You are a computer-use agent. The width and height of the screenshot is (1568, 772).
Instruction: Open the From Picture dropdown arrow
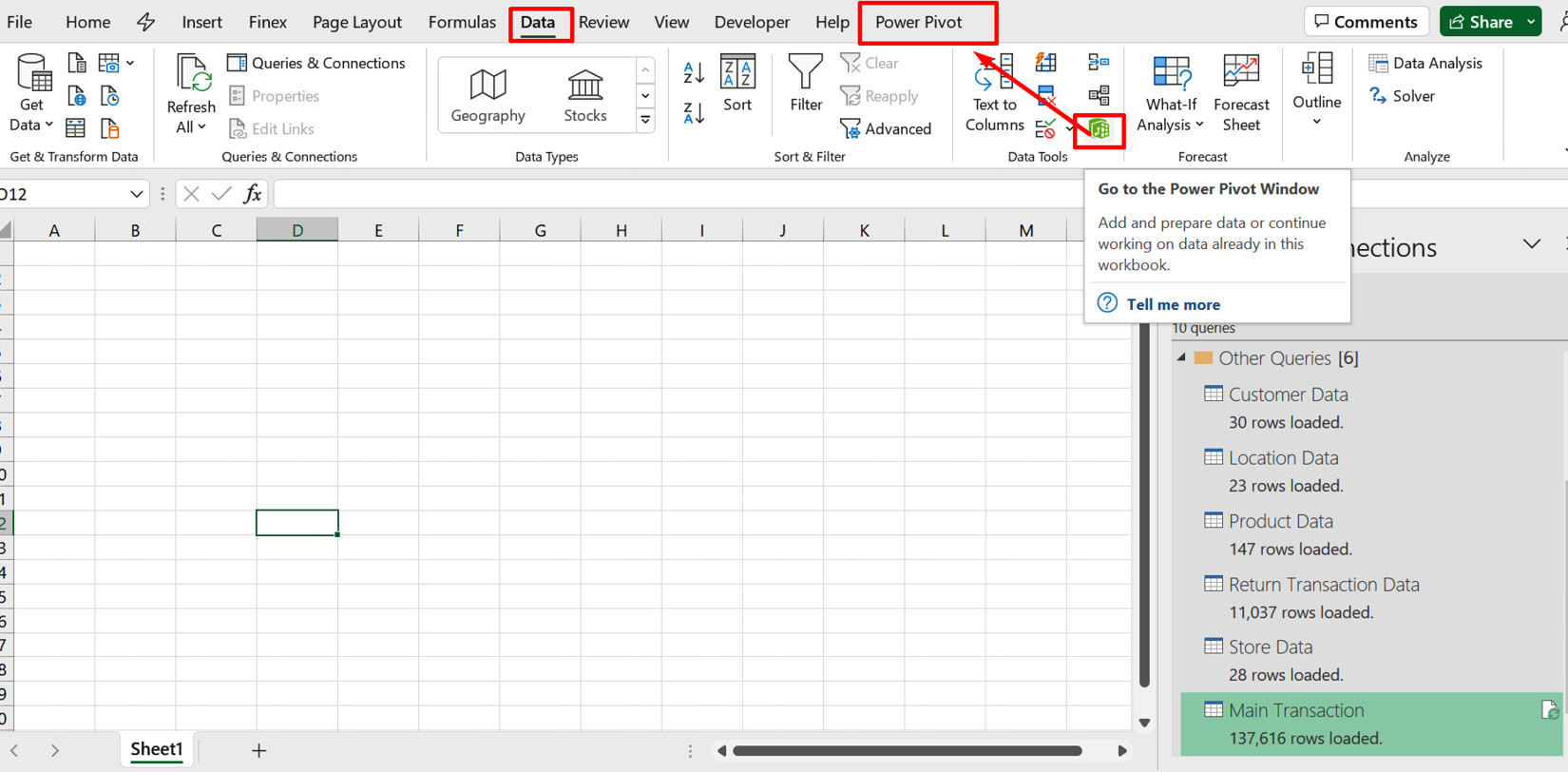pos(130,63)
